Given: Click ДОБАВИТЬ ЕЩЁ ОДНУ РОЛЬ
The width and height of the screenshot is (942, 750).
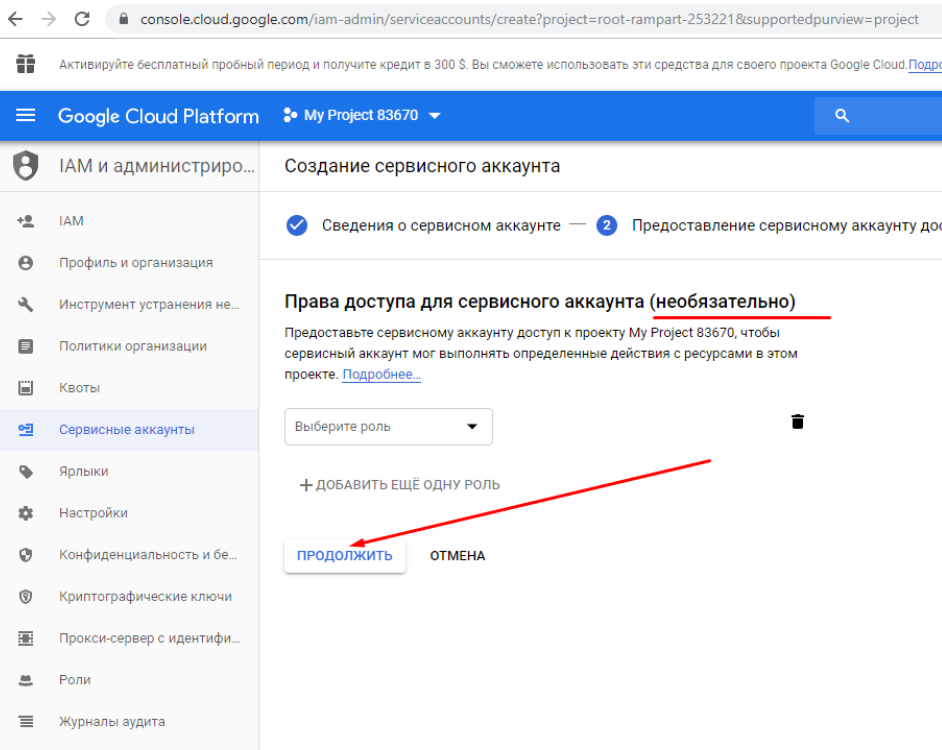Looking at the screenshot, I should (400, 485).
